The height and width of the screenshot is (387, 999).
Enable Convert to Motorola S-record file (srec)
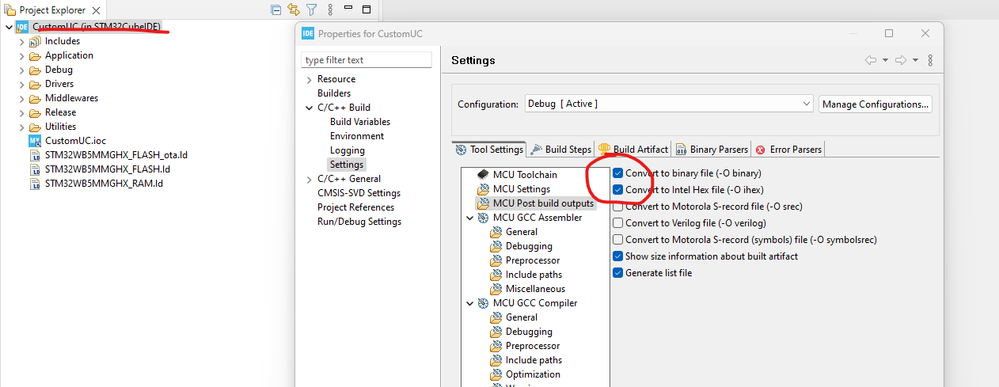617,207
